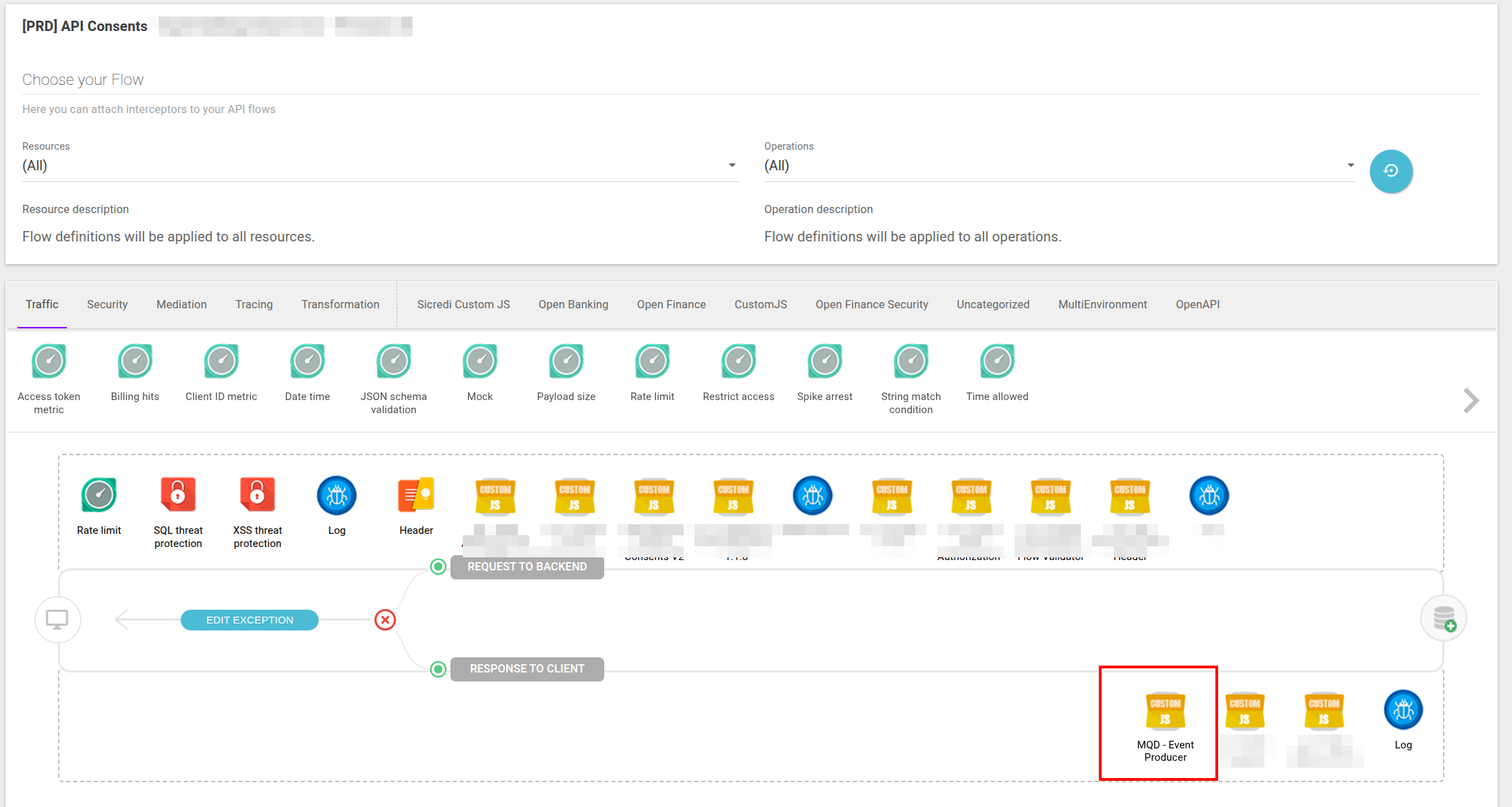Toggle green node beside Request to Backend
This screenshot has height=807, width=1512.
[438, 567]
